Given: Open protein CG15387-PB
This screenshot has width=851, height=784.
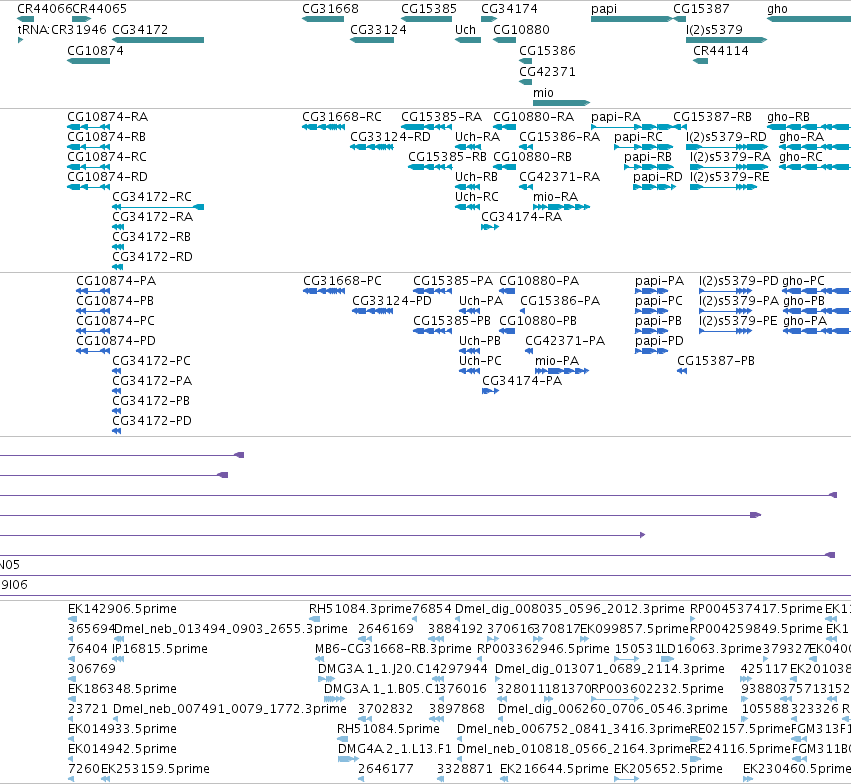Looking at the screenshot, I should click(x=716, y=361).
